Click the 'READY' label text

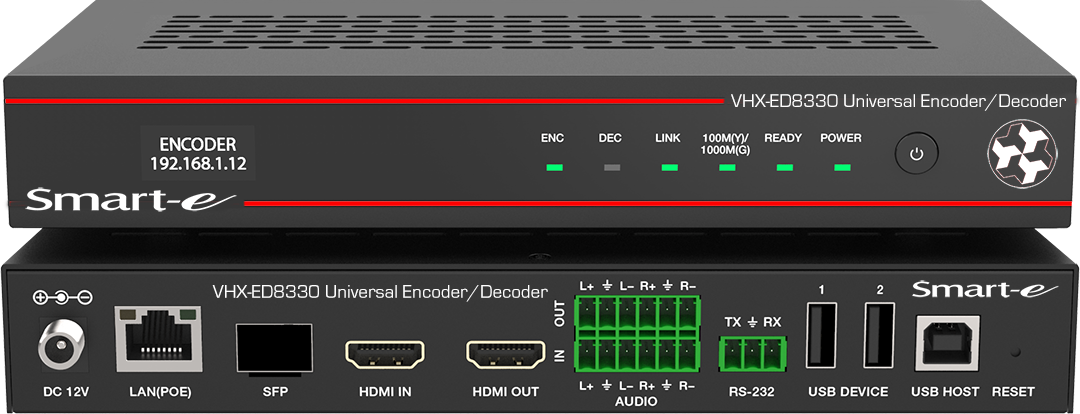tap(783, 138)
